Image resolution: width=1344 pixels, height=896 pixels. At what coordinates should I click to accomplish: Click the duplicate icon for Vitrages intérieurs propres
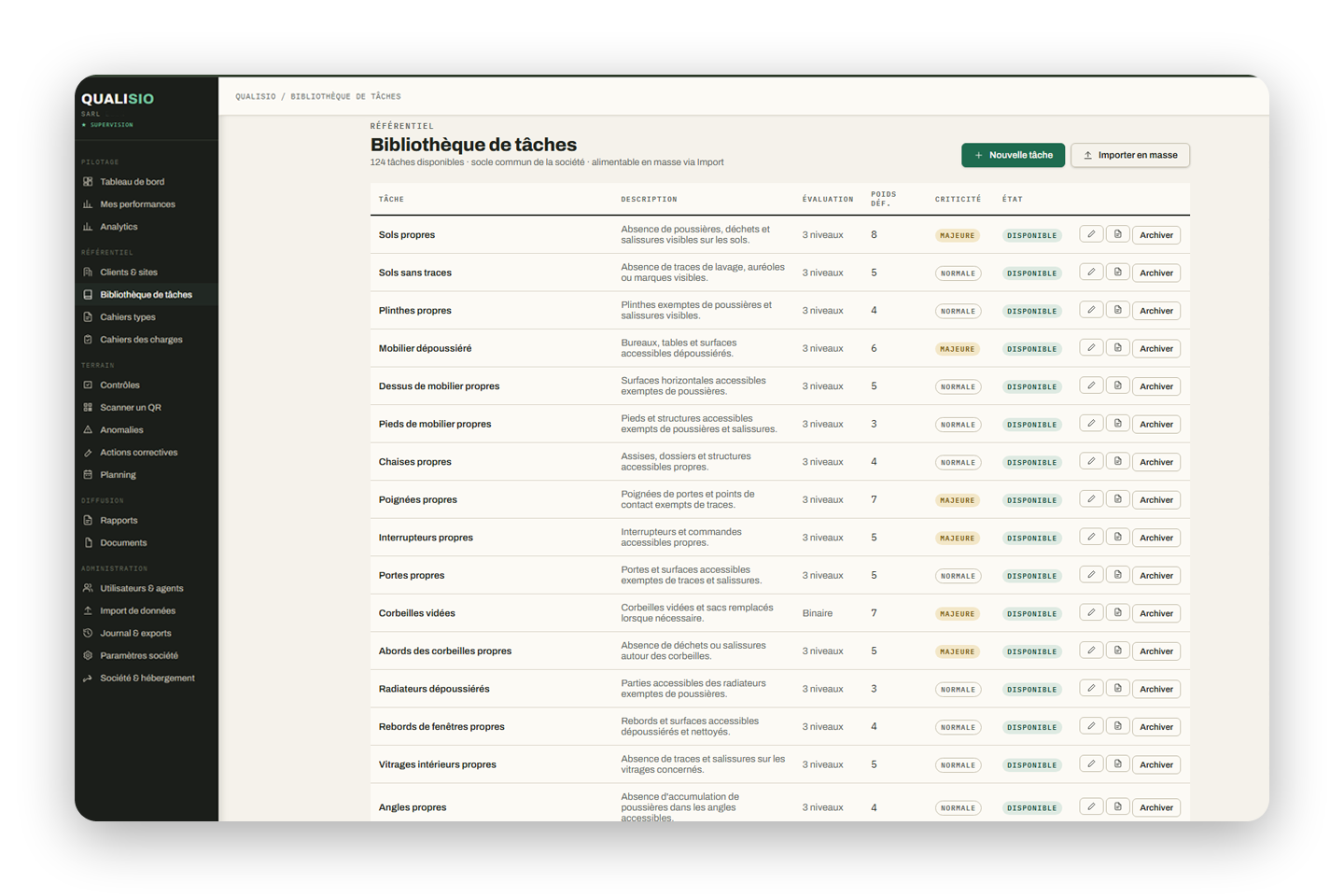[x=1117, y=763]
